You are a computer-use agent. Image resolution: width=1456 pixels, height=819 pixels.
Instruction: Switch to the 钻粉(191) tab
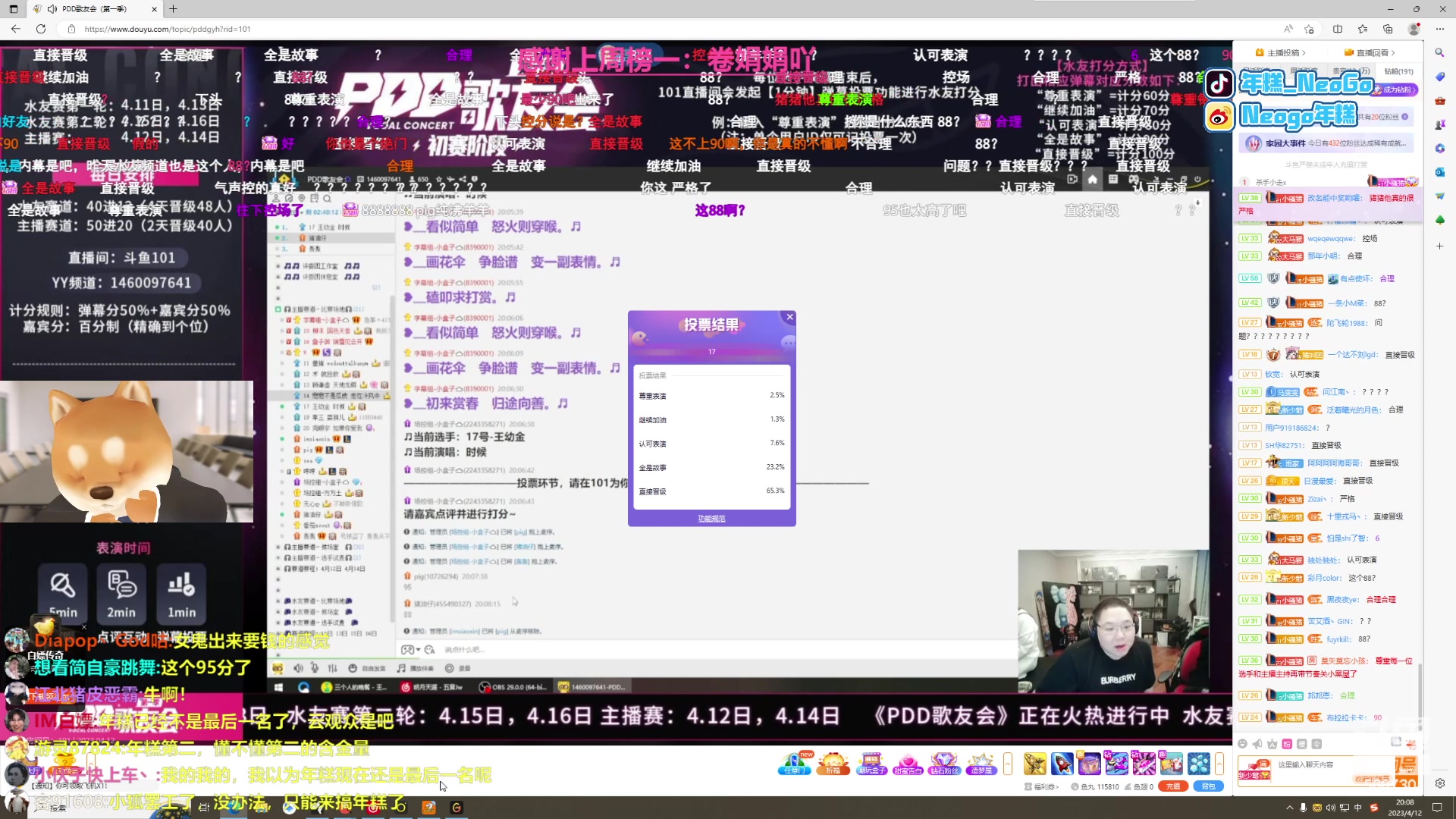point(1398,71)
